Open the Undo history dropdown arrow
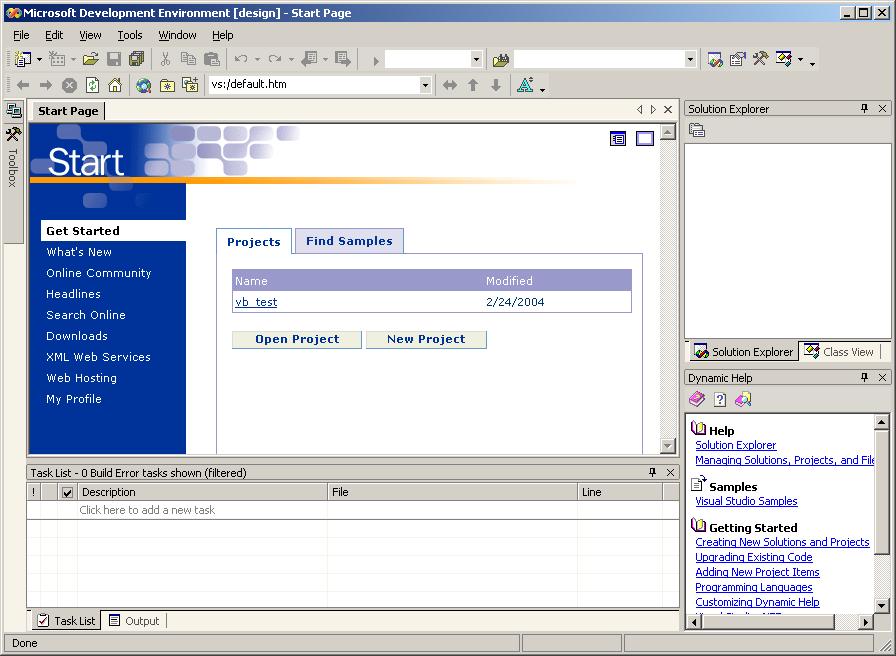Image resolution: width=896 pixels, height=656 pixels. 257,59
